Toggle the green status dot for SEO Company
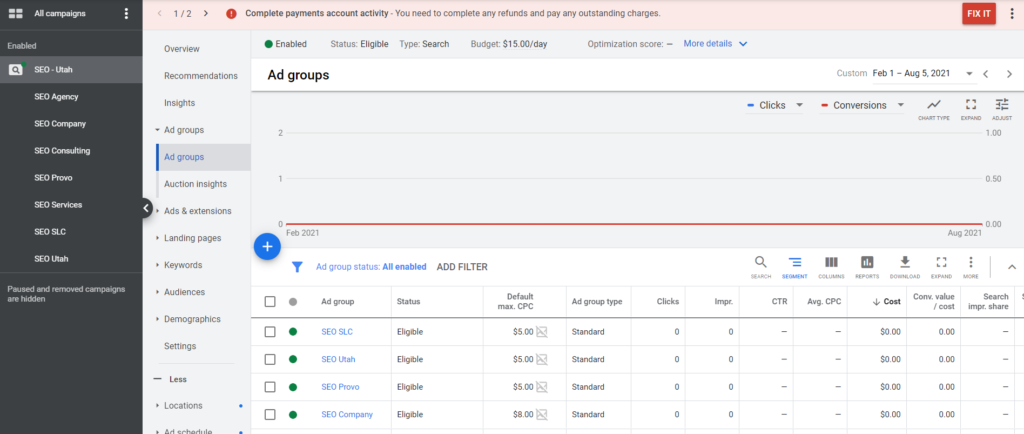1024x434 pixels. tap(293, 414)
